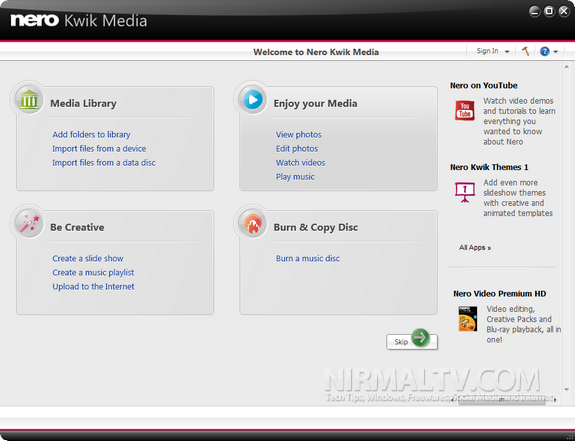Image resolution: width=575 pixels, height=441 pixels.
Task: Click the window resize grip in corner
Action: click(x=570, y=436)
